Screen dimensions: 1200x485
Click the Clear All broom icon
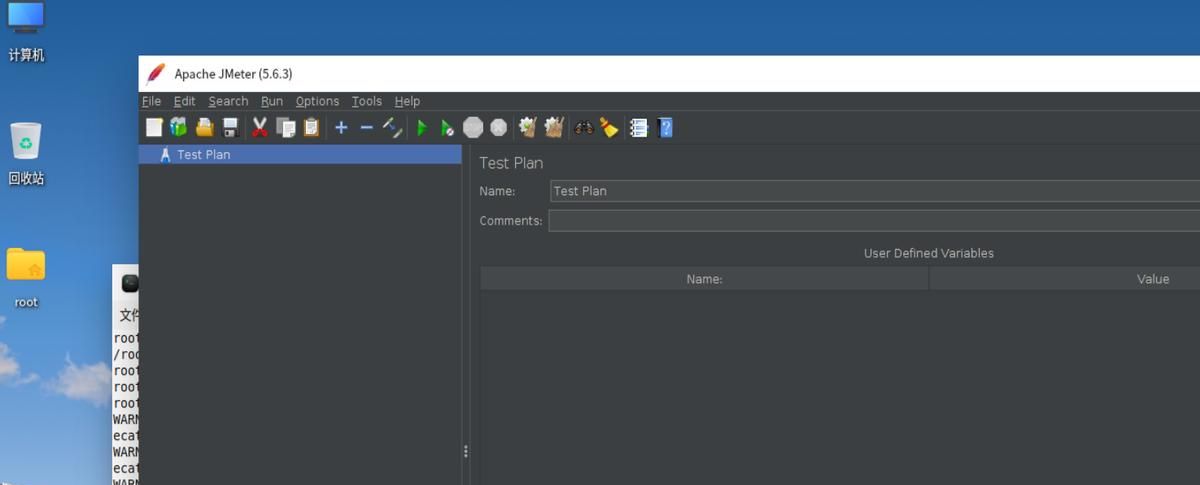pyautogui.click(x=609, y=128)
